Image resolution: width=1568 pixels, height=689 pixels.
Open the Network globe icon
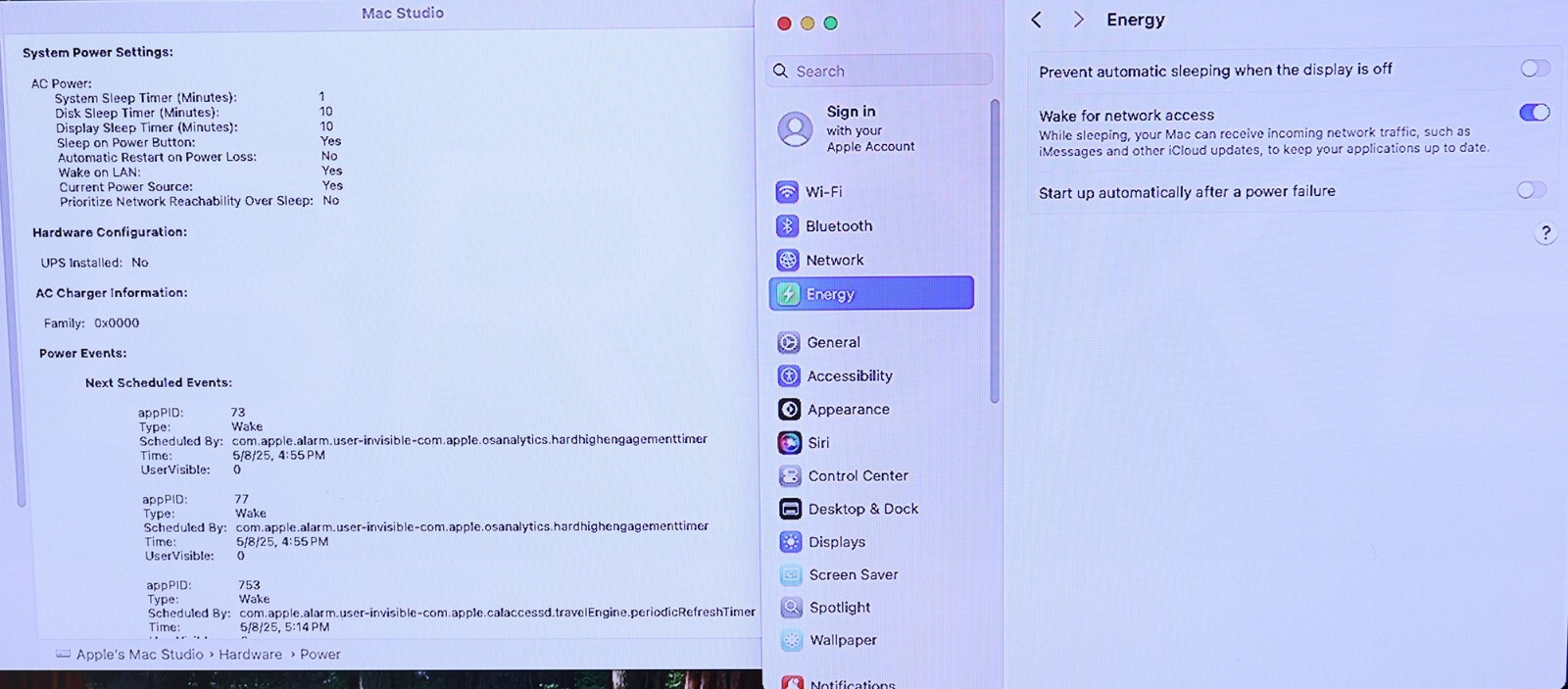coord(787,260)
